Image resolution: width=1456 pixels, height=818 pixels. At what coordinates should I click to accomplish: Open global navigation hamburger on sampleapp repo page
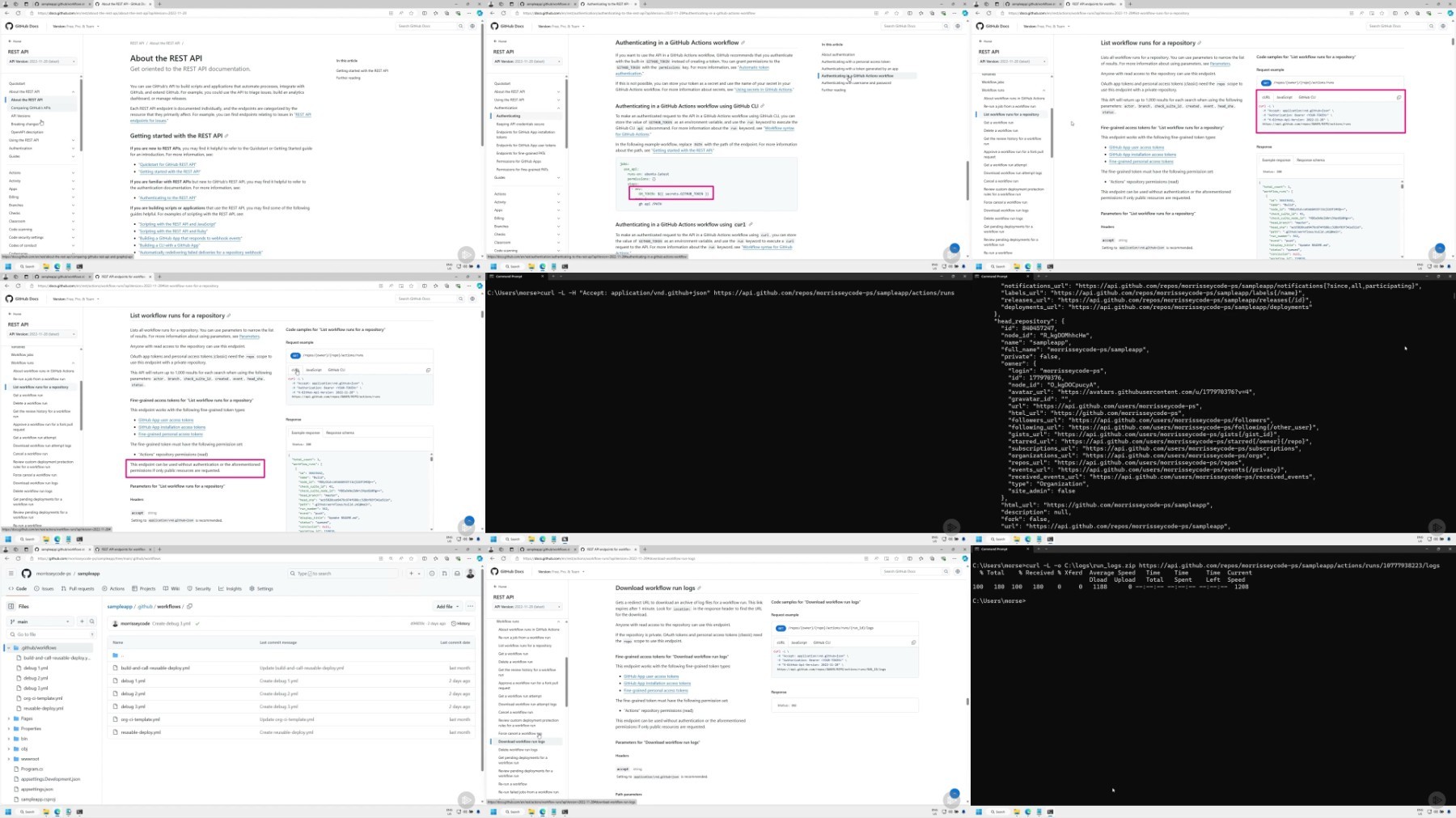point(11,573)
